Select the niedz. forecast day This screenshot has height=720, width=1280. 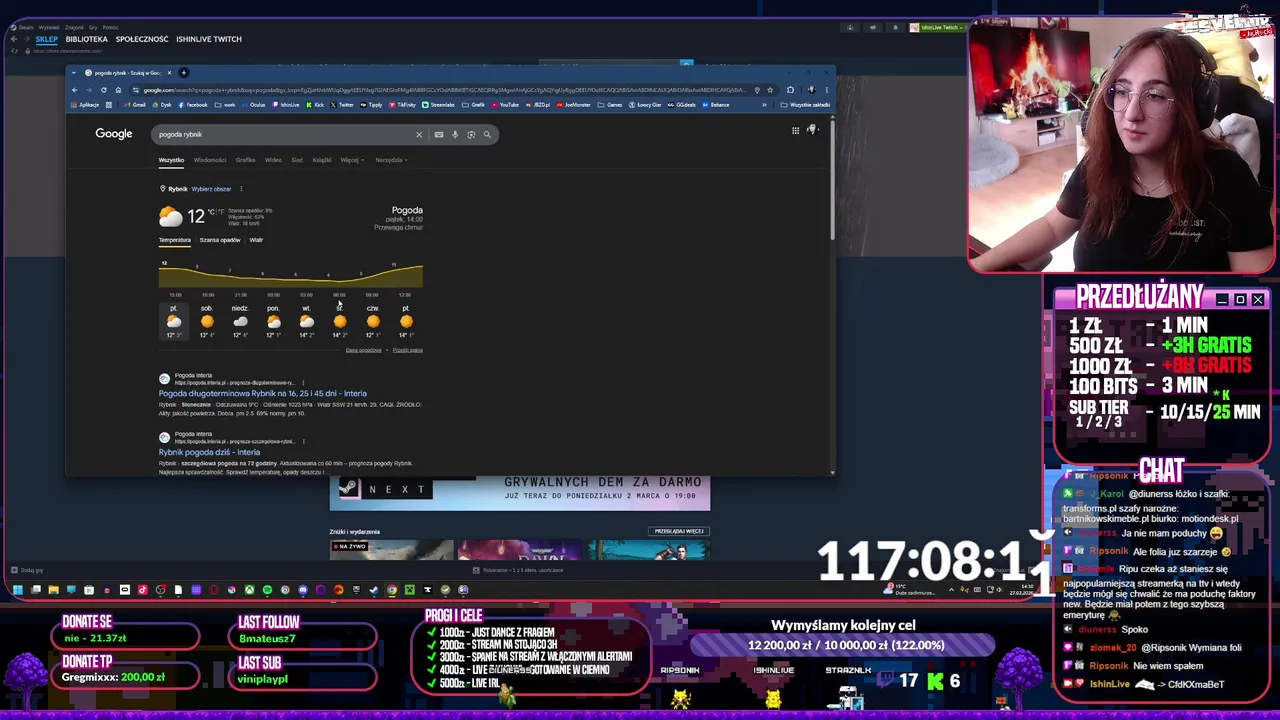tap(240, 321)
